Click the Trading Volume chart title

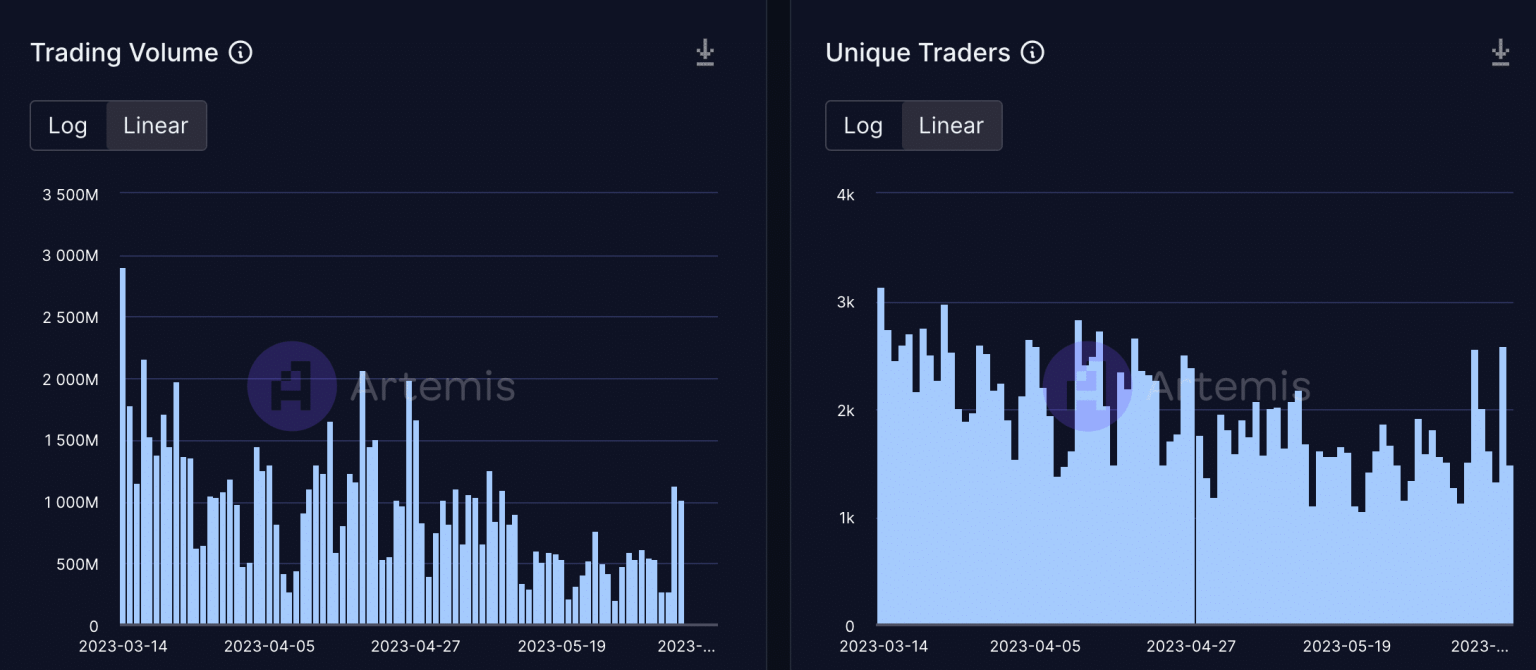(124, 53)
